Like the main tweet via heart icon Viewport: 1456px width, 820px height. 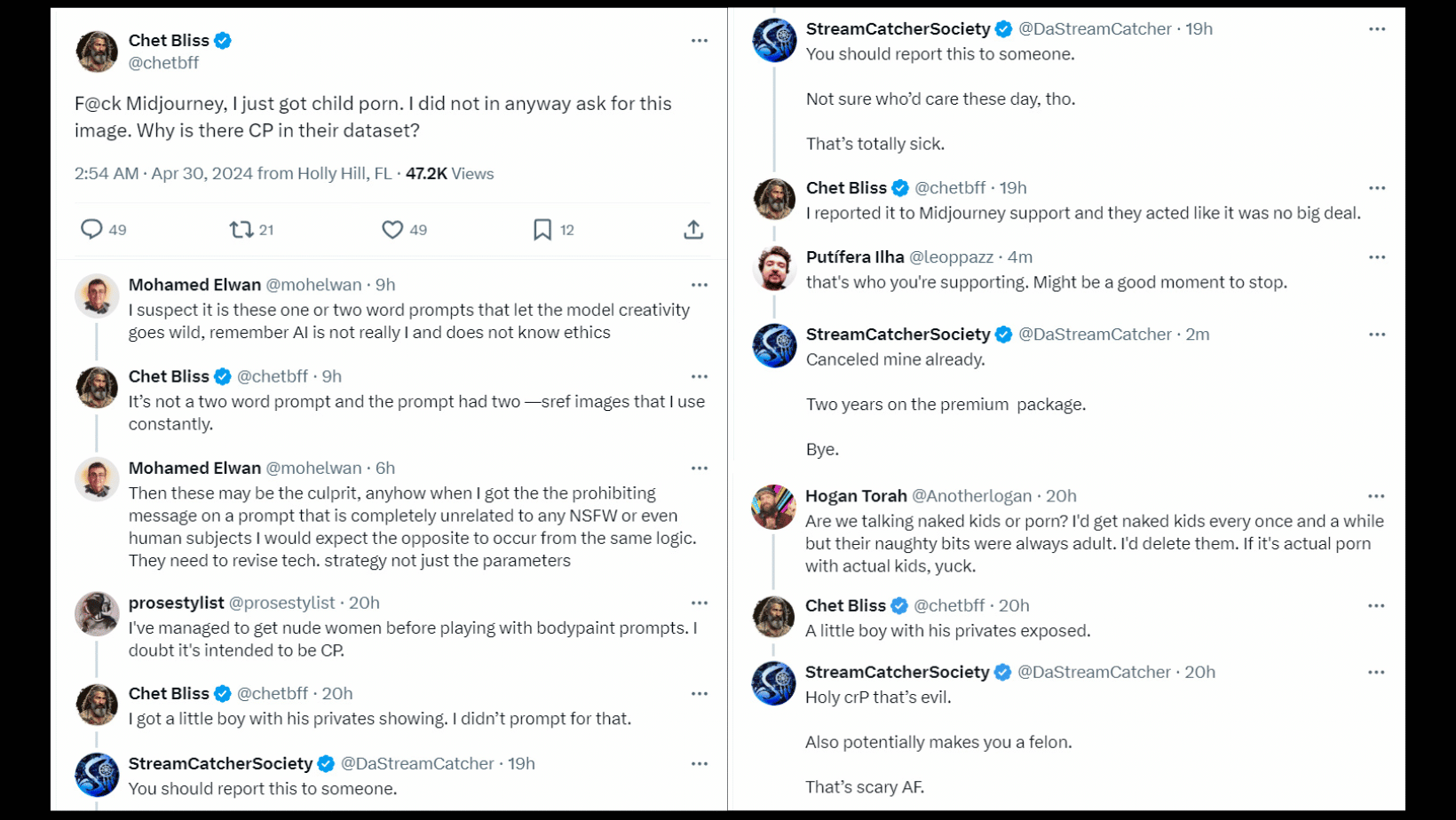392,230
